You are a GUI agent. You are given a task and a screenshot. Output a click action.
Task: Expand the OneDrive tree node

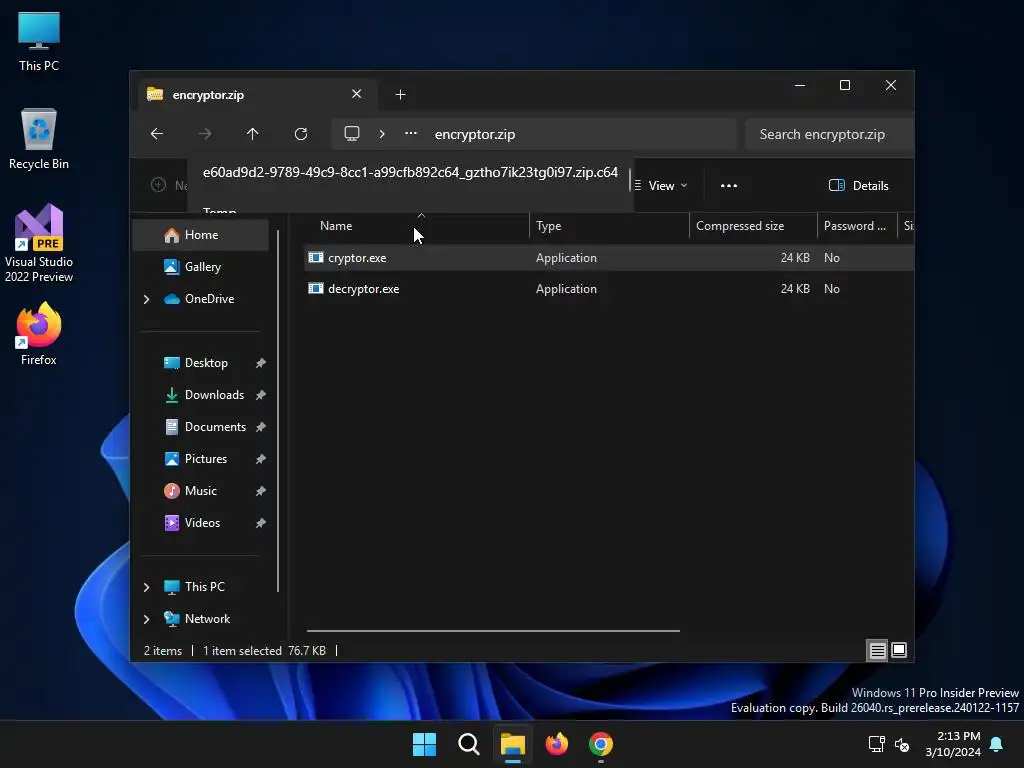[x=146, y=299]
